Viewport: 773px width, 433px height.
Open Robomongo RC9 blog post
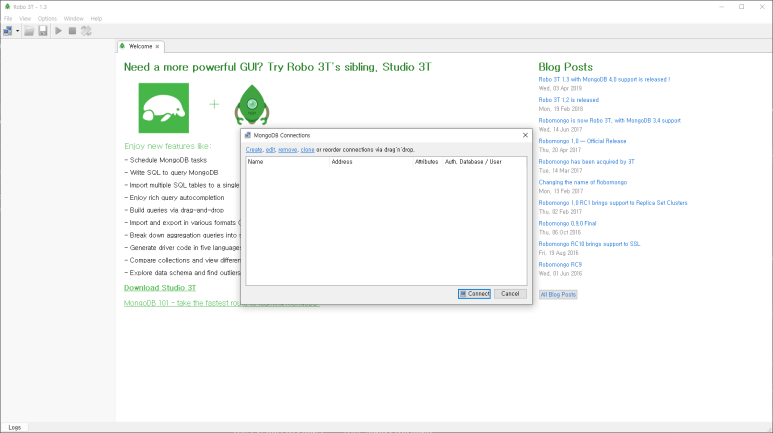point(560,265)
